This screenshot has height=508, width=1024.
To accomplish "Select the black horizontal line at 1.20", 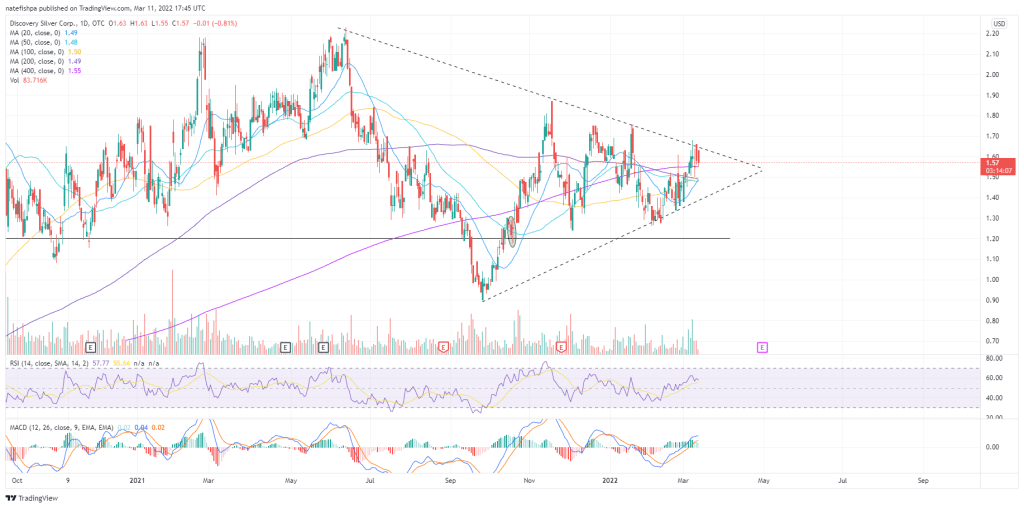I will [300, 238].
